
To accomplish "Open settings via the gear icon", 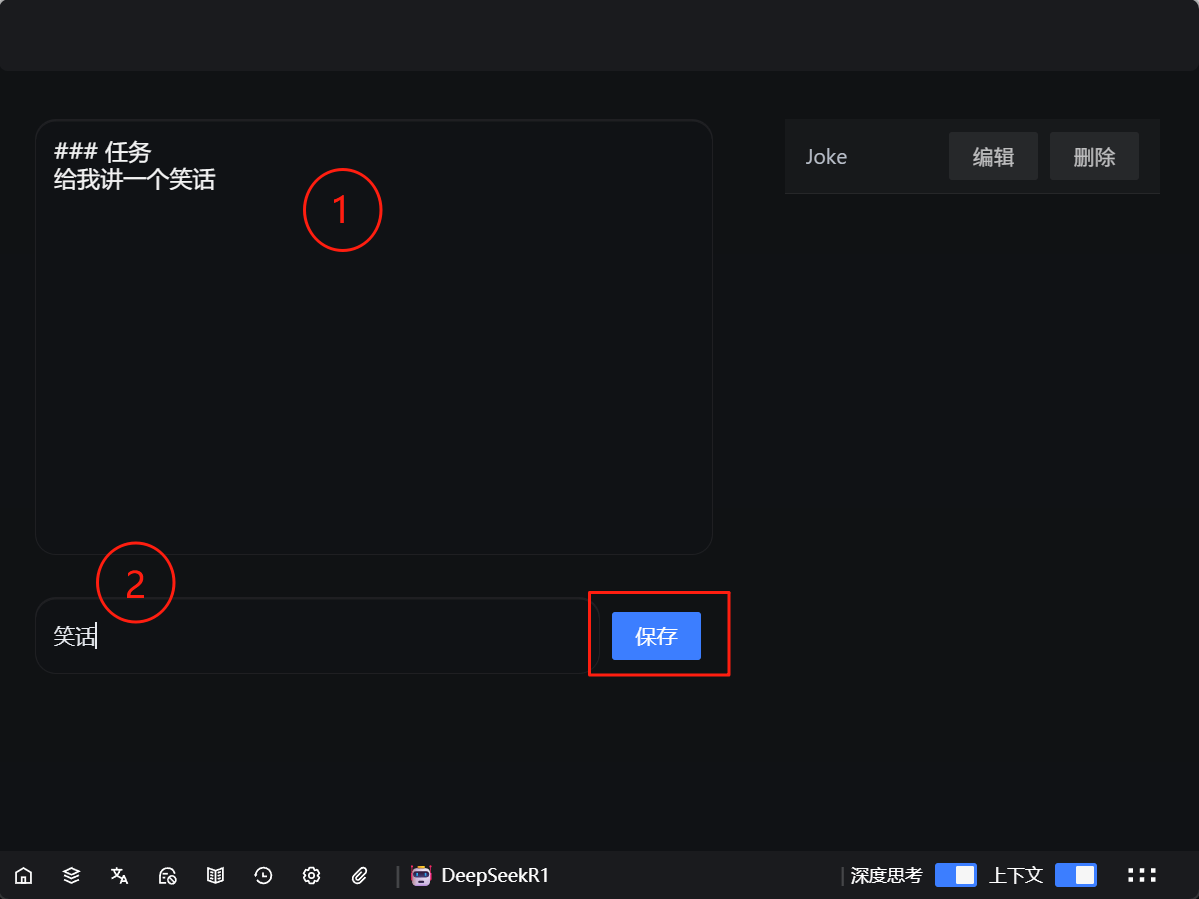I will [311, 876].
